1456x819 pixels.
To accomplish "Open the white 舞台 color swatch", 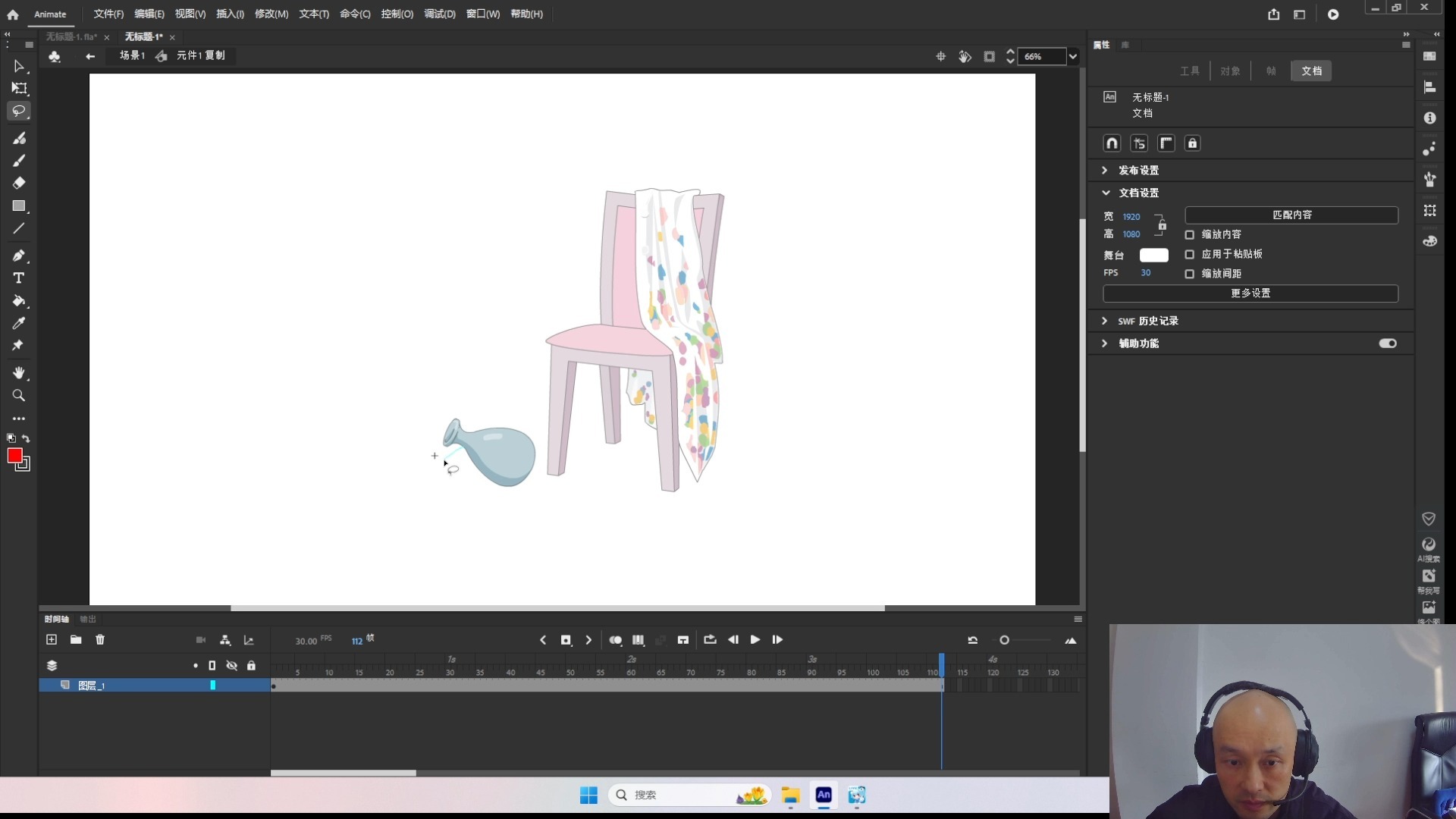I will coord(1153,255).
